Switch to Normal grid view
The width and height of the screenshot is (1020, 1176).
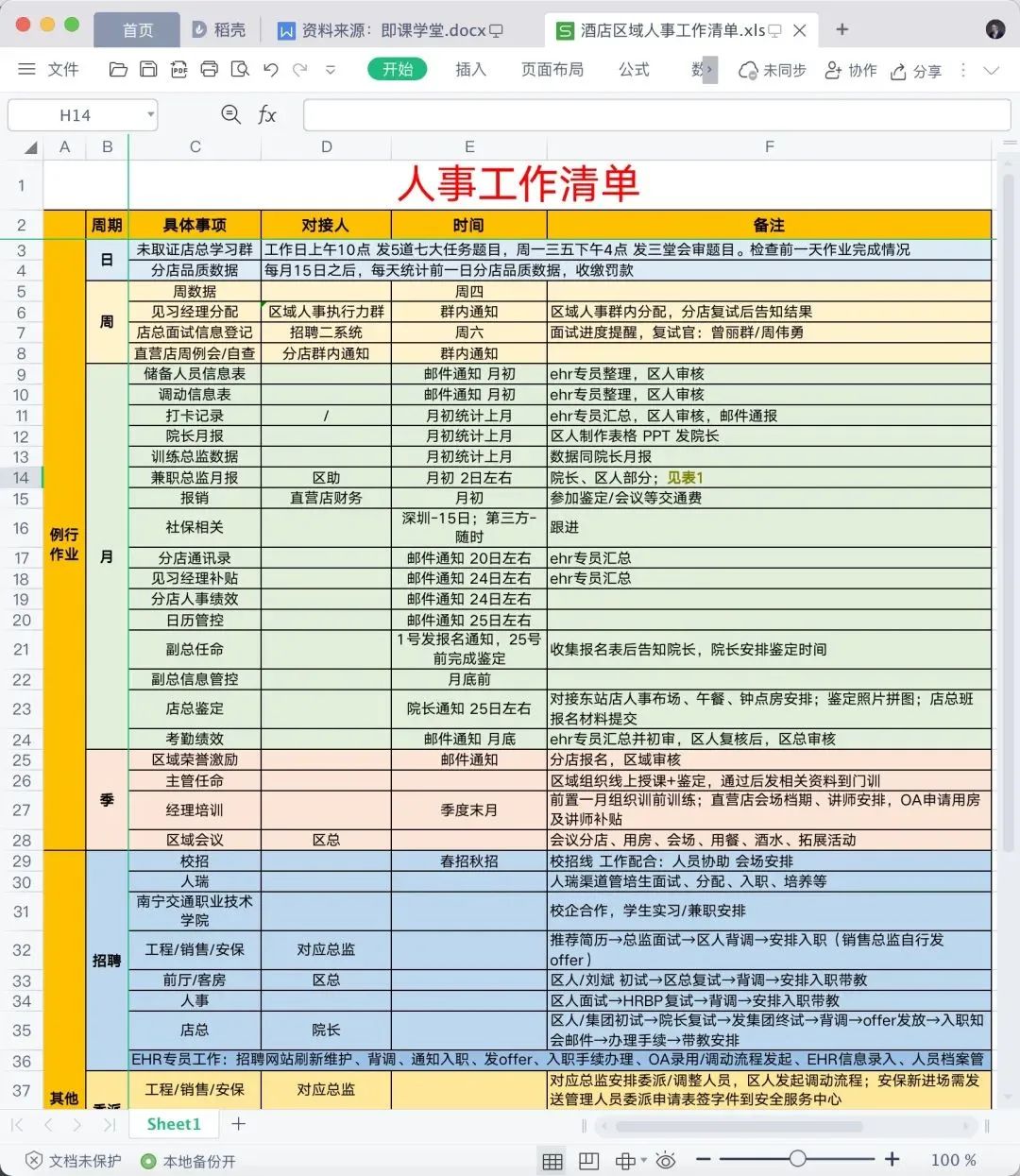pos(552,1161)
